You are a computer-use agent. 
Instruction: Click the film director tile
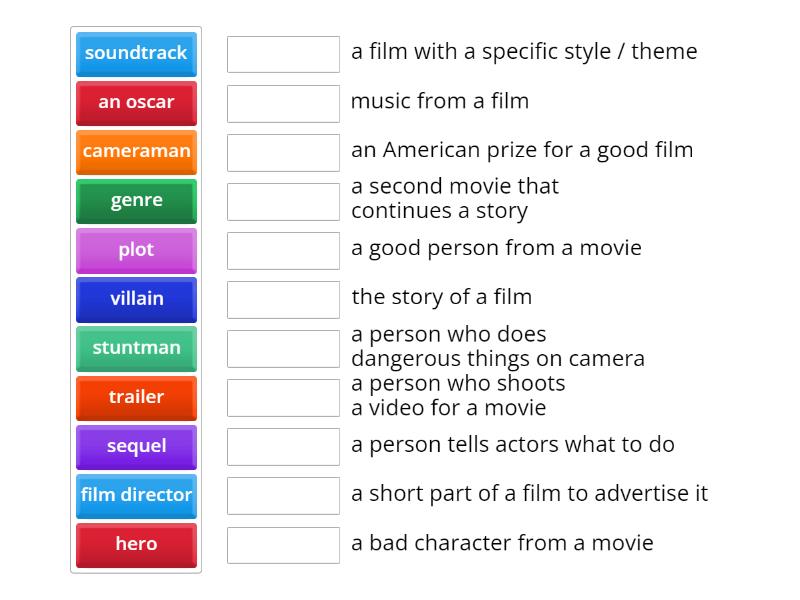tap(136, 496)
